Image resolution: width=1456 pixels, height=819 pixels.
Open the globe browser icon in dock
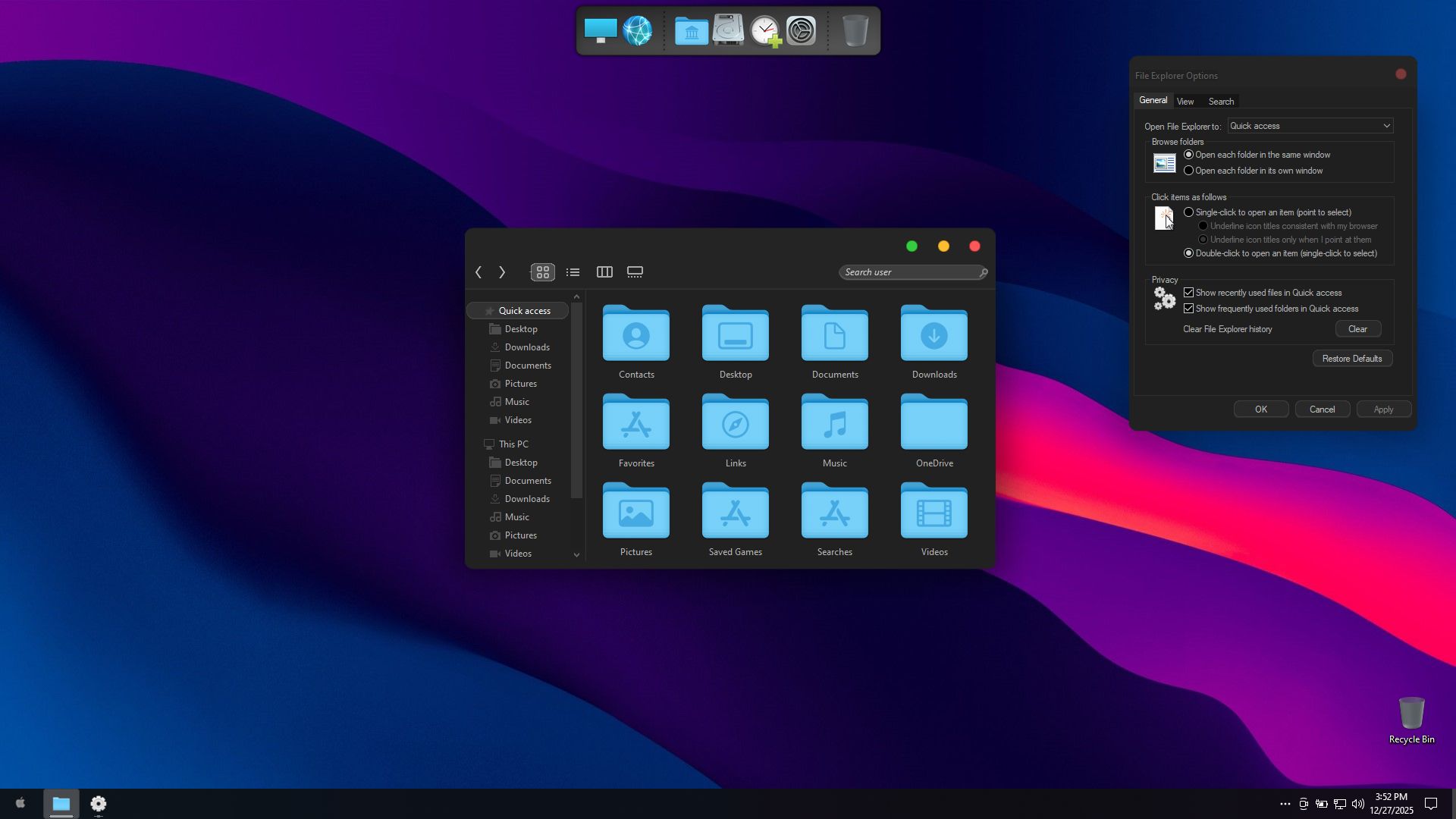[637, 31]
